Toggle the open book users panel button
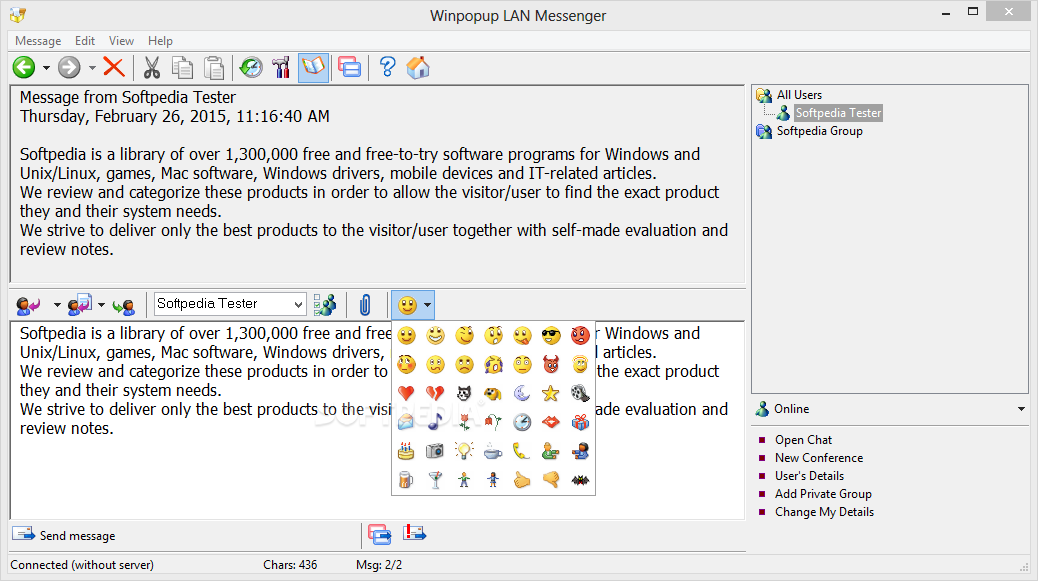1038x581 pixels. click(313, 67)
